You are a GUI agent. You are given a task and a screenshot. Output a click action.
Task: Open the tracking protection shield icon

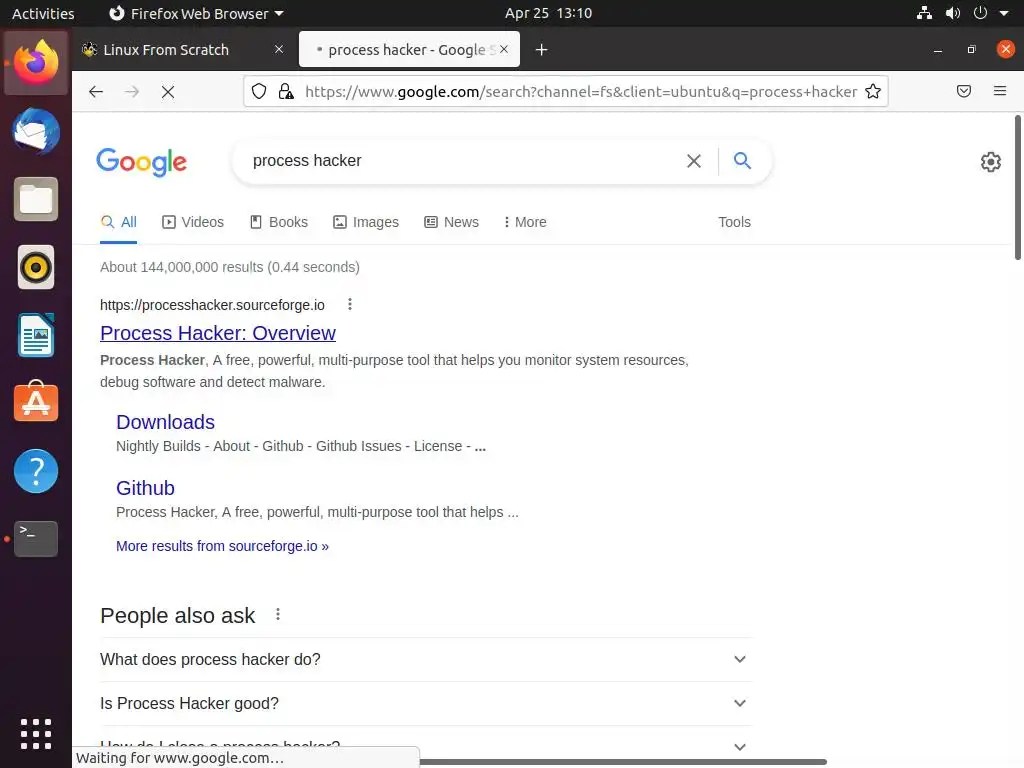[x=259, y=91]
